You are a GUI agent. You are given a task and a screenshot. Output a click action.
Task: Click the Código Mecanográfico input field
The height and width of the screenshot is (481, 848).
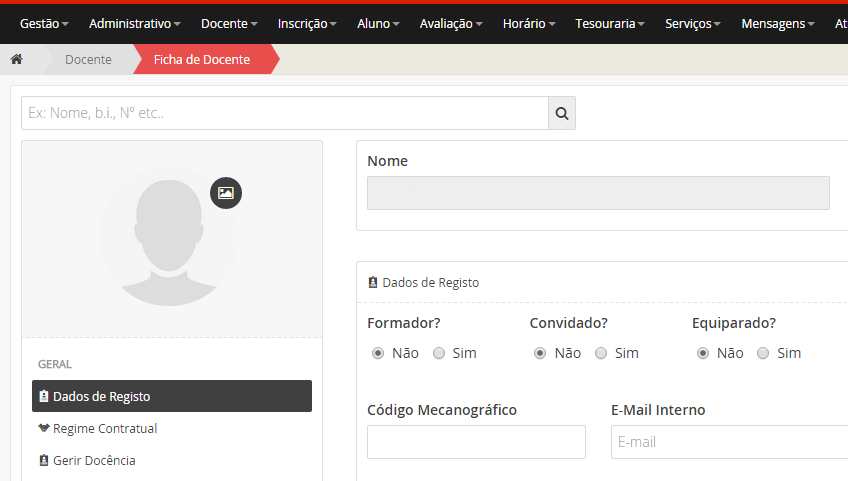coord(476,442)
